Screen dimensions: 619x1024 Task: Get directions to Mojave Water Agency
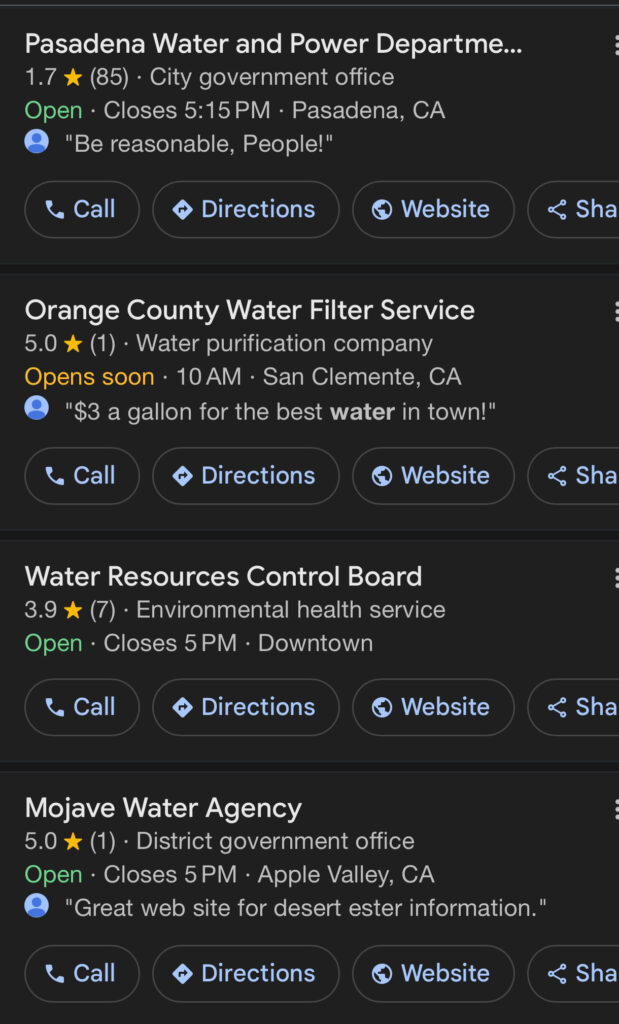tap(245, 973)
